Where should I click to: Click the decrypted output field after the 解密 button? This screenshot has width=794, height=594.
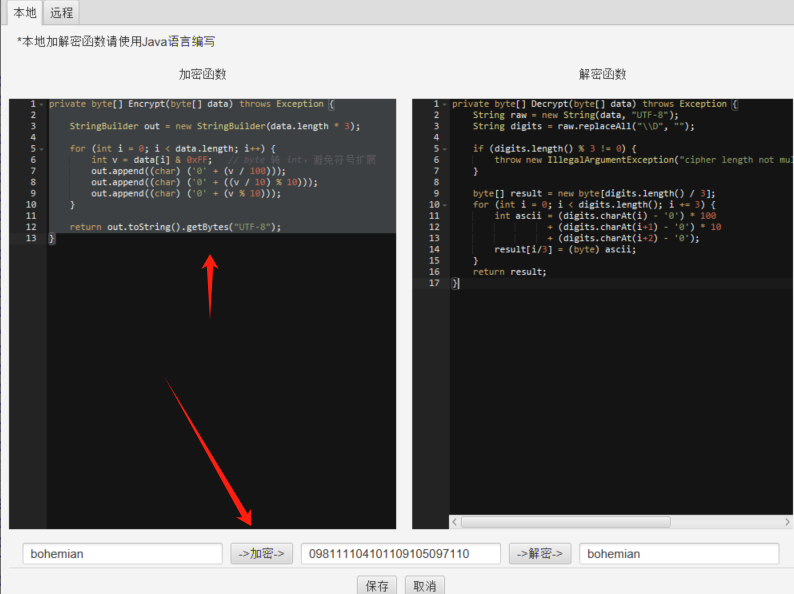678,554
